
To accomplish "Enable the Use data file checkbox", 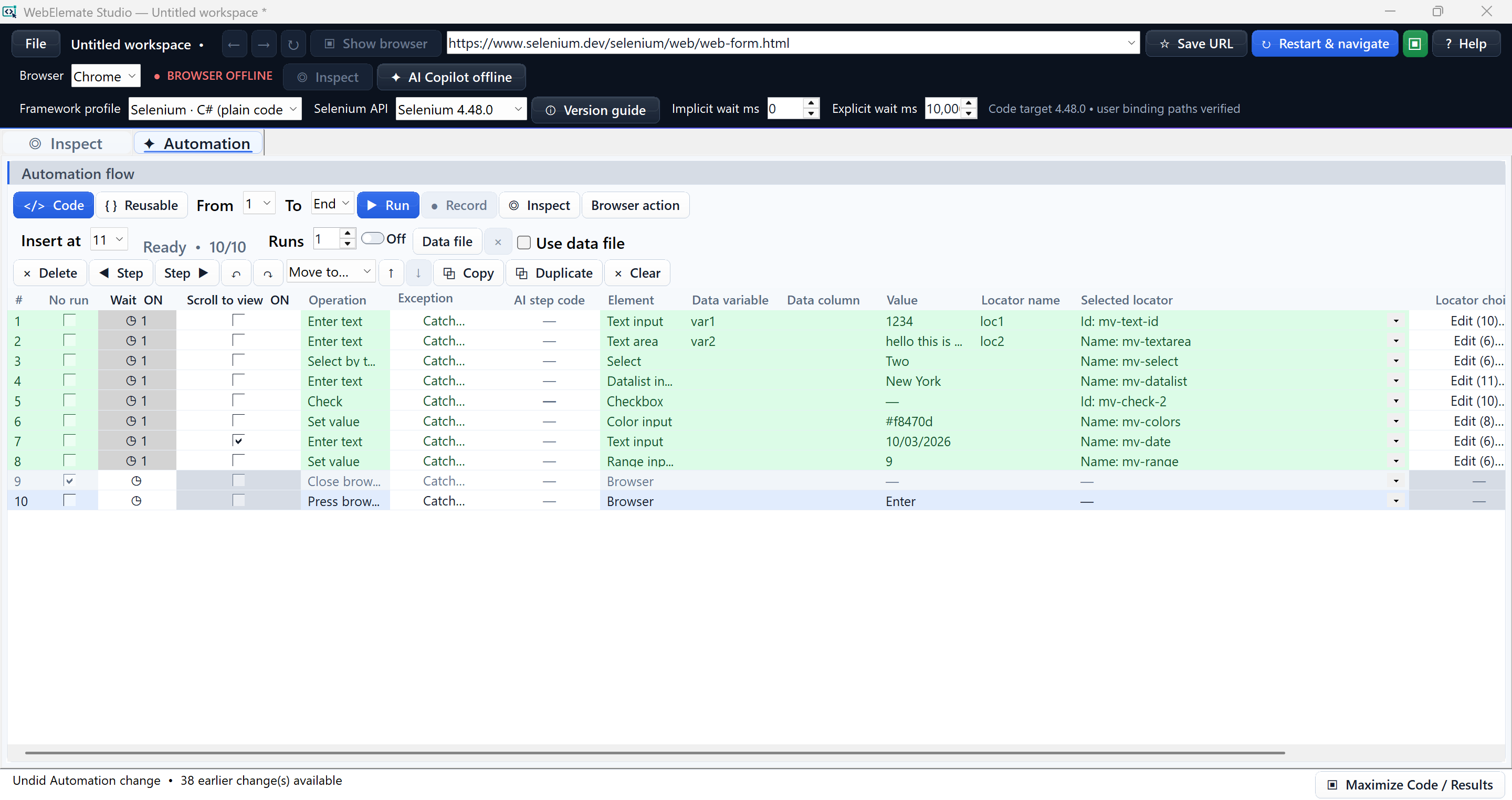I will (x=523, y=243).
